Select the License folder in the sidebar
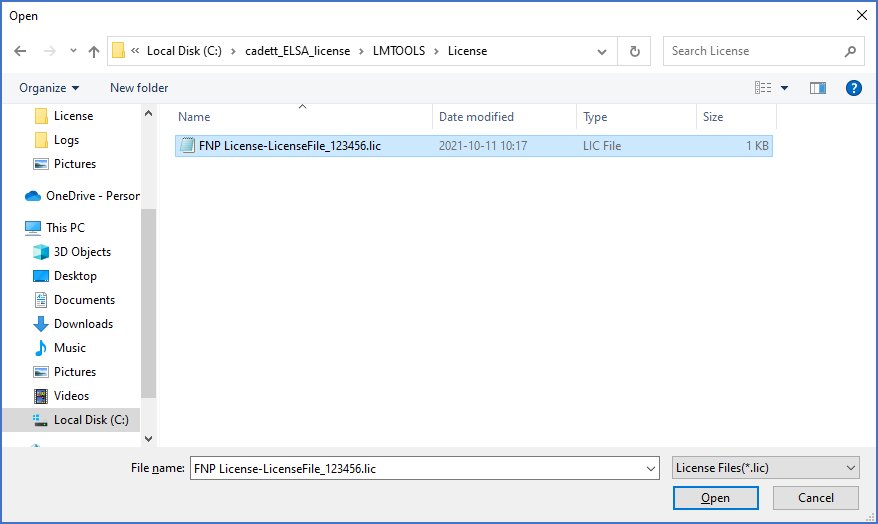The height and width of the screenshot is (524, 878). (73, 116)
